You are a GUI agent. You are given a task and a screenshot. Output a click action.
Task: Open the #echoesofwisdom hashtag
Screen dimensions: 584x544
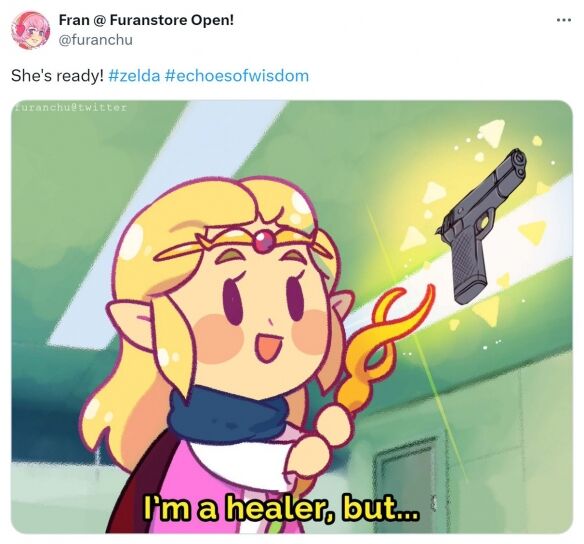[236, 76]
